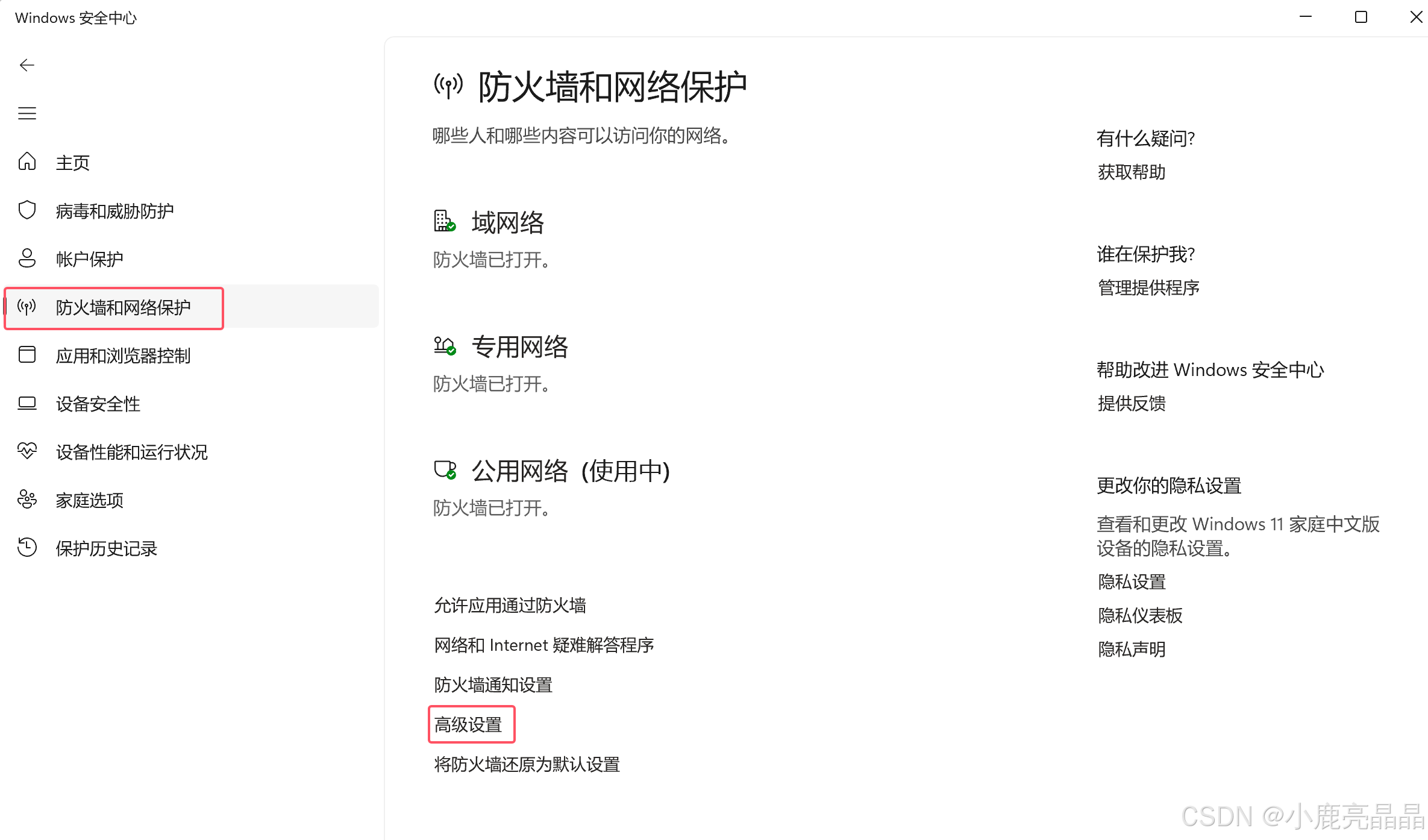This screenshot has width=1428, height=840.
Task: Click the browser window icon for 应用和浏览器控制
Action: (27, 355)
